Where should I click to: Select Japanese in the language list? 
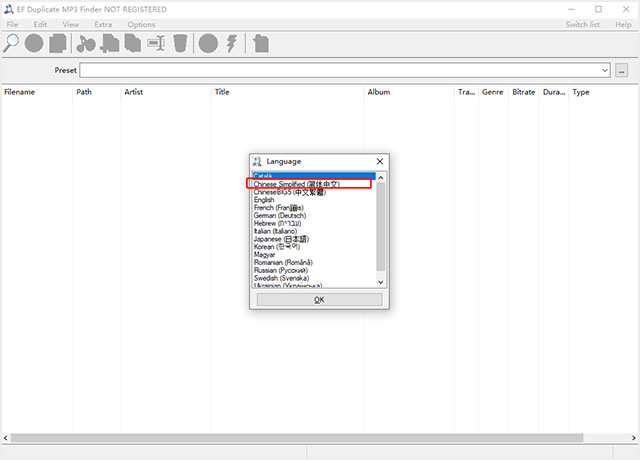[x=282, y=239]
